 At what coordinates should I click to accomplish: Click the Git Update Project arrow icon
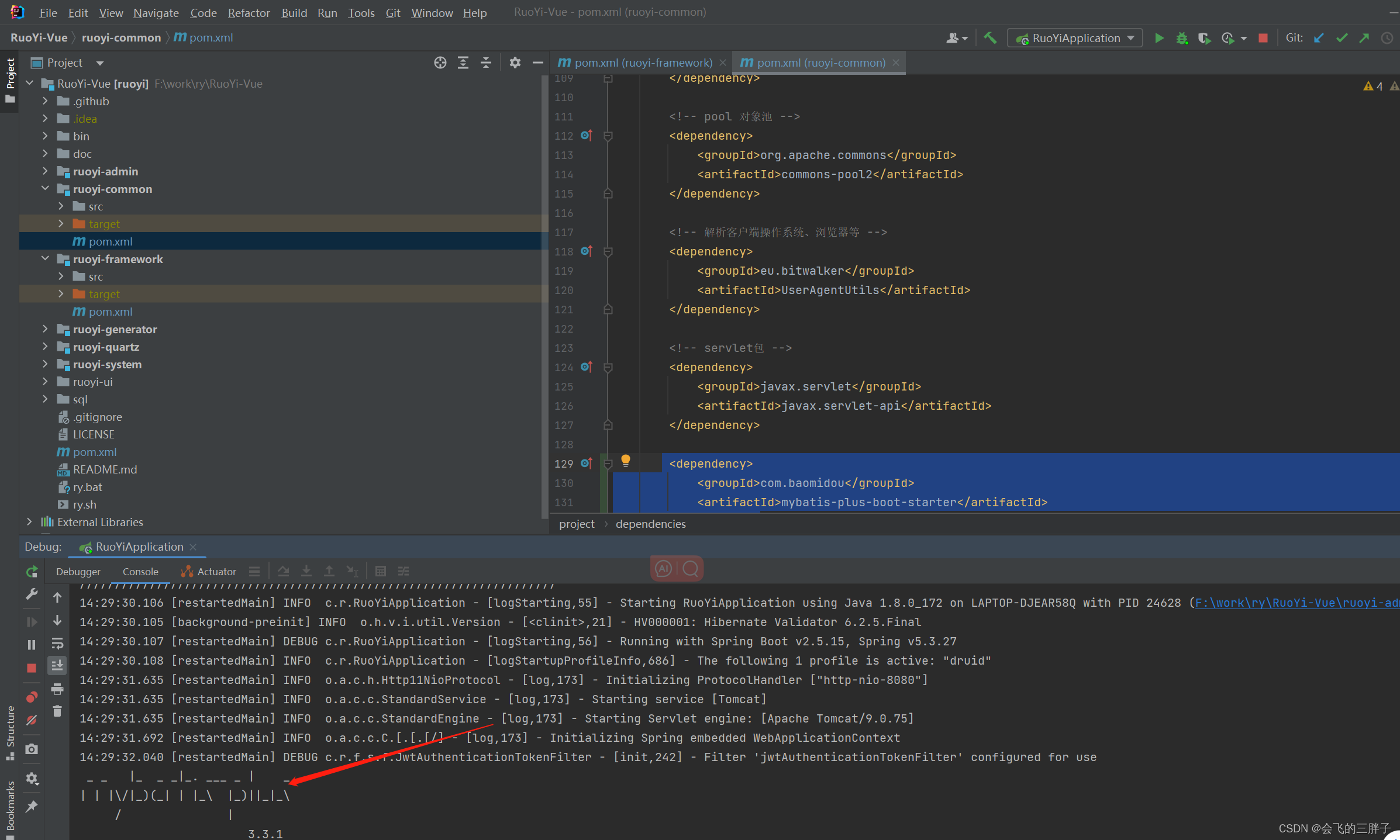point(1319,38)
